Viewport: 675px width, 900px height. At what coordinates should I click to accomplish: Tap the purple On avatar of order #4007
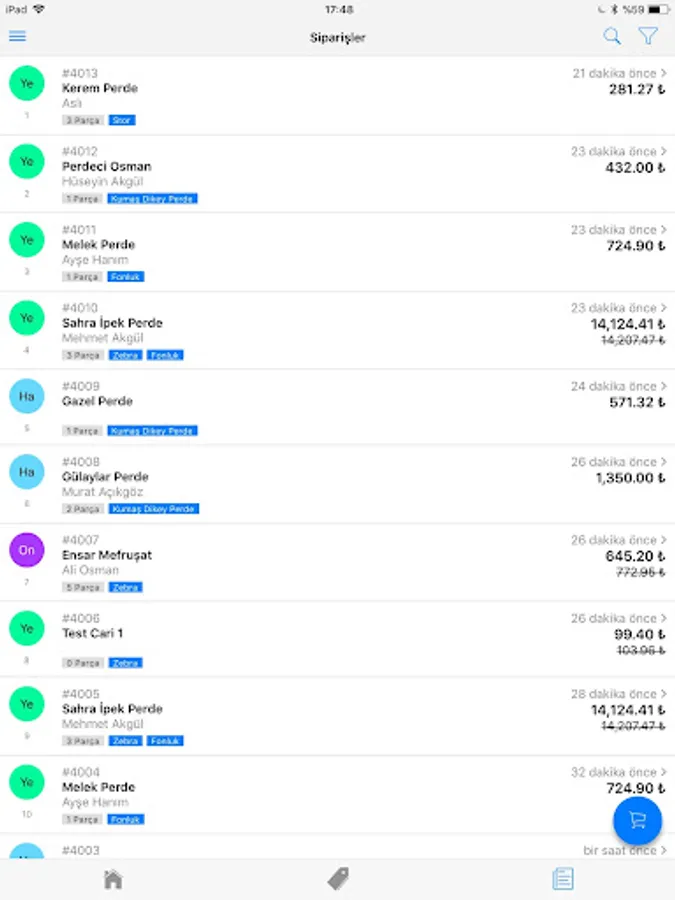tap(26, 550)
